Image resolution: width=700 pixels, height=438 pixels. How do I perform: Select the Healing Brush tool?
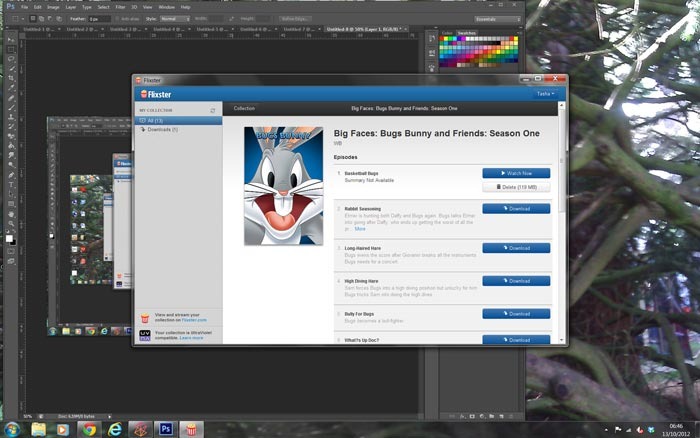[x=11, y=98]
